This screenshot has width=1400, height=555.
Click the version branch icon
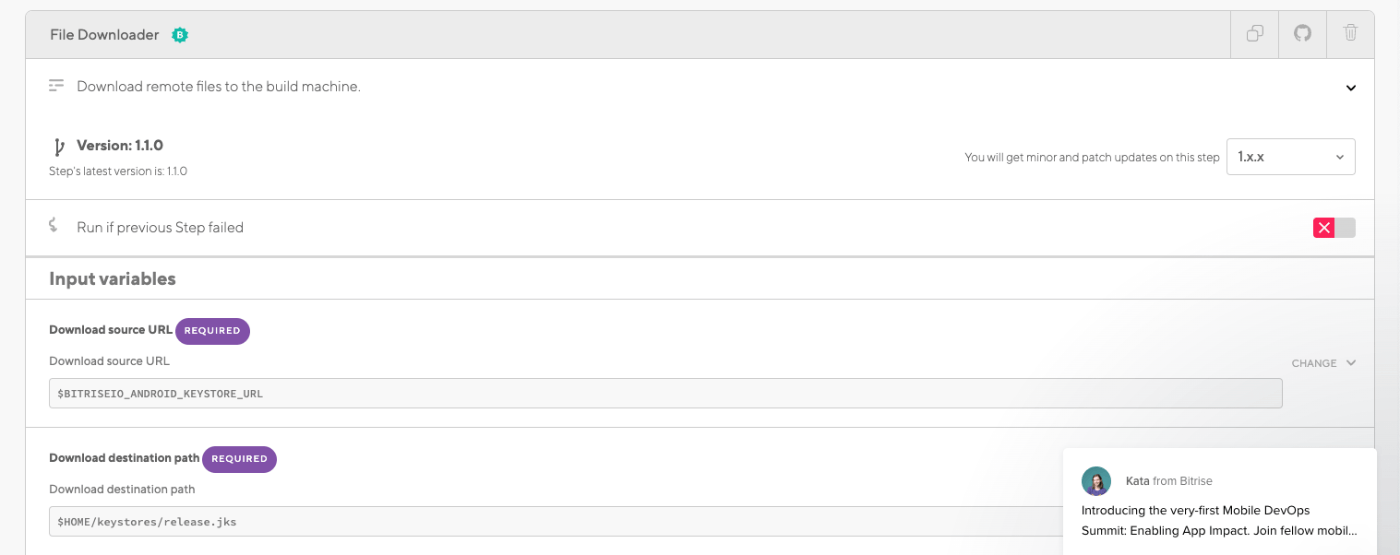(58, 147)
